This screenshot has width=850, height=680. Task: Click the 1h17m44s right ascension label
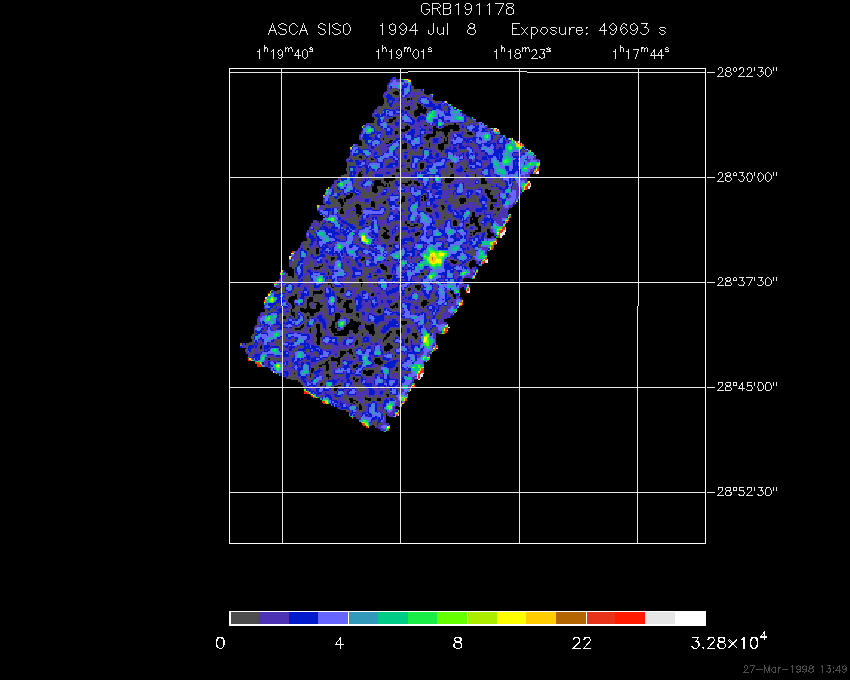click(641, 53)
